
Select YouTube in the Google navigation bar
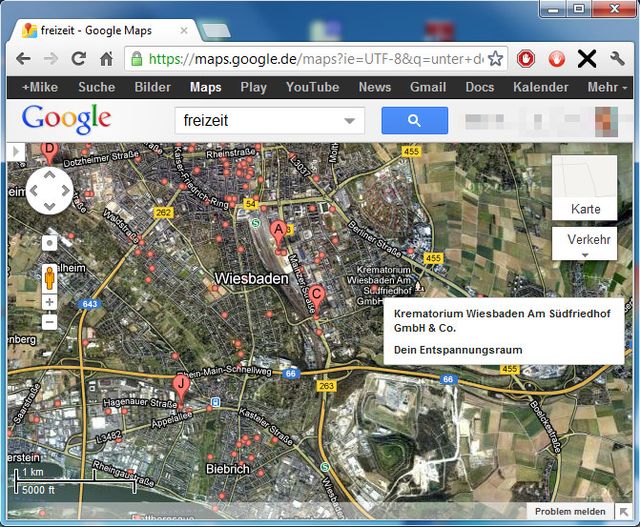click(x=312, y=87)
